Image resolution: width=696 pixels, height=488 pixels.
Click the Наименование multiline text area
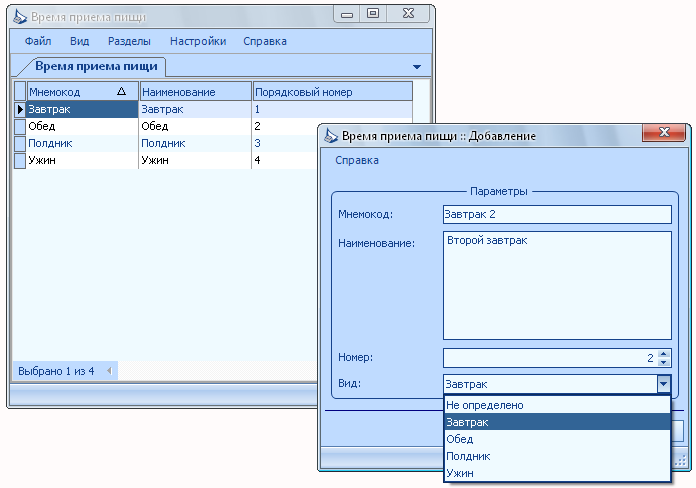(557, 286)
